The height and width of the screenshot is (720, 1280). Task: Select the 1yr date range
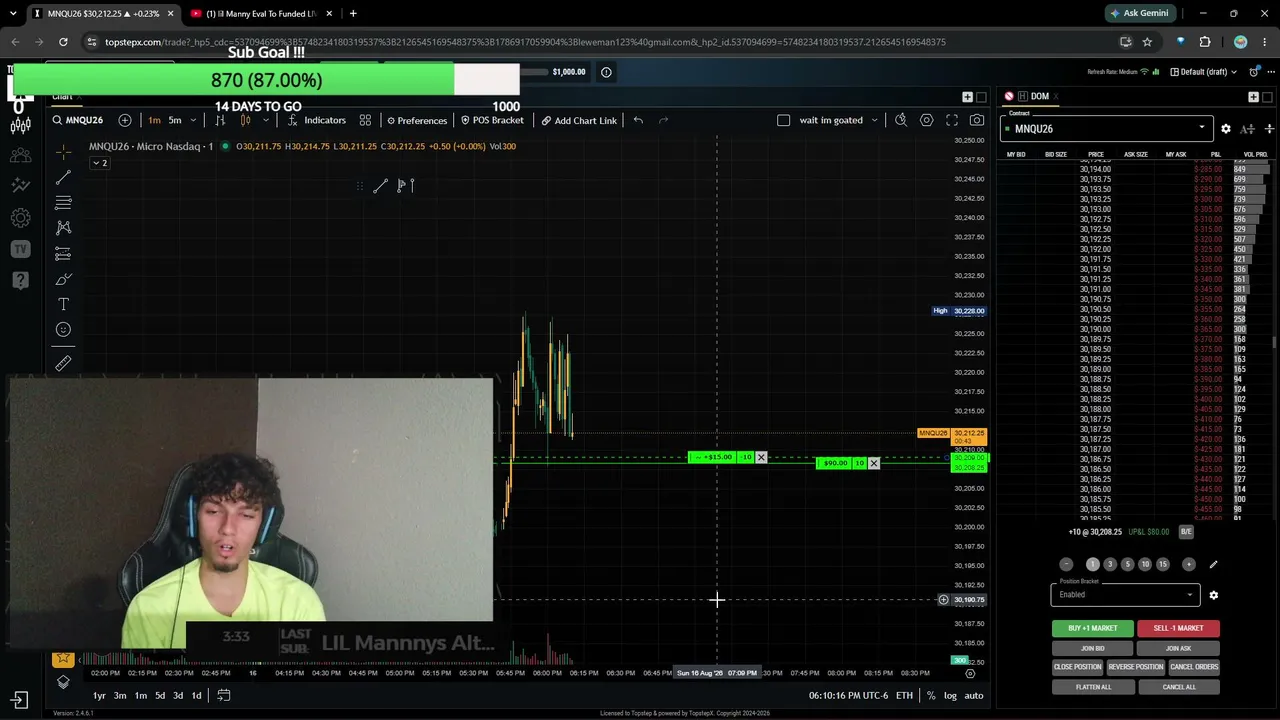[x=99, y=695]
